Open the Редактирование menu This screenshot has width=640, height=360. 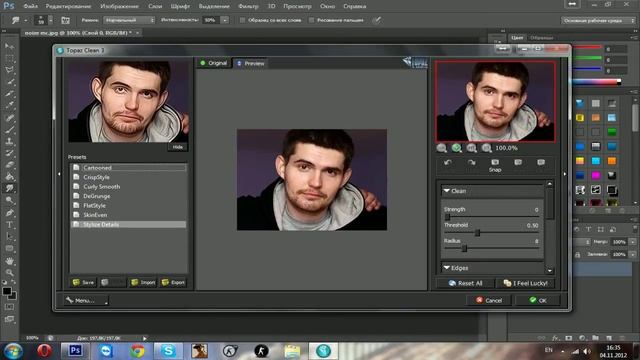(68, 6)
